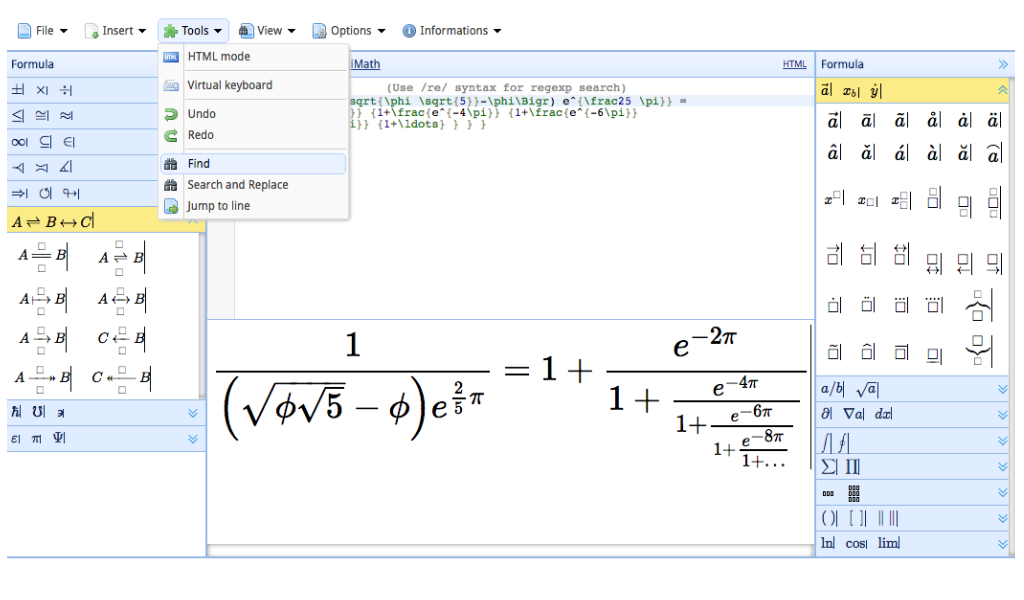Collapse the right Formula panel with double arrow
The width and height of the screenshot is (1024, 600).
[1003, 64]
